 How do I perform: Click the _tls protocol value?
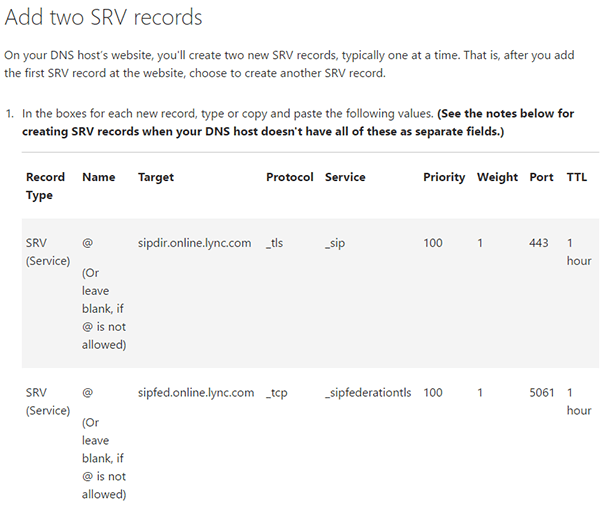pyautogui.click(x=274, y=243)
